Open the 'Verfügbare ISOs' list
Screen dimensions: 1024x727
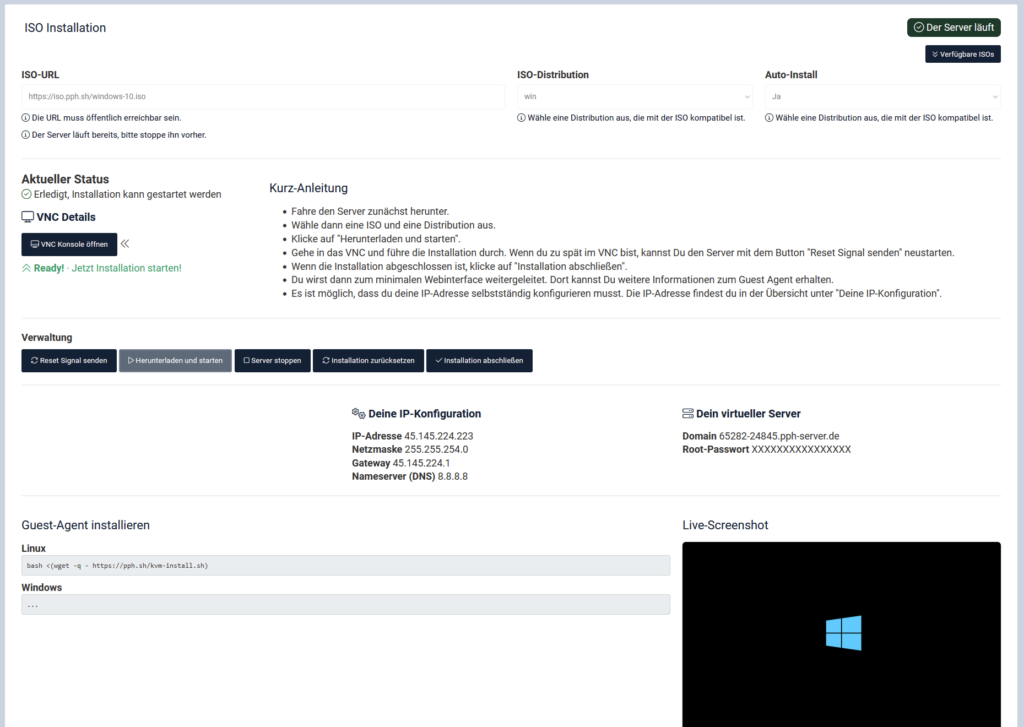pos(963,54)
